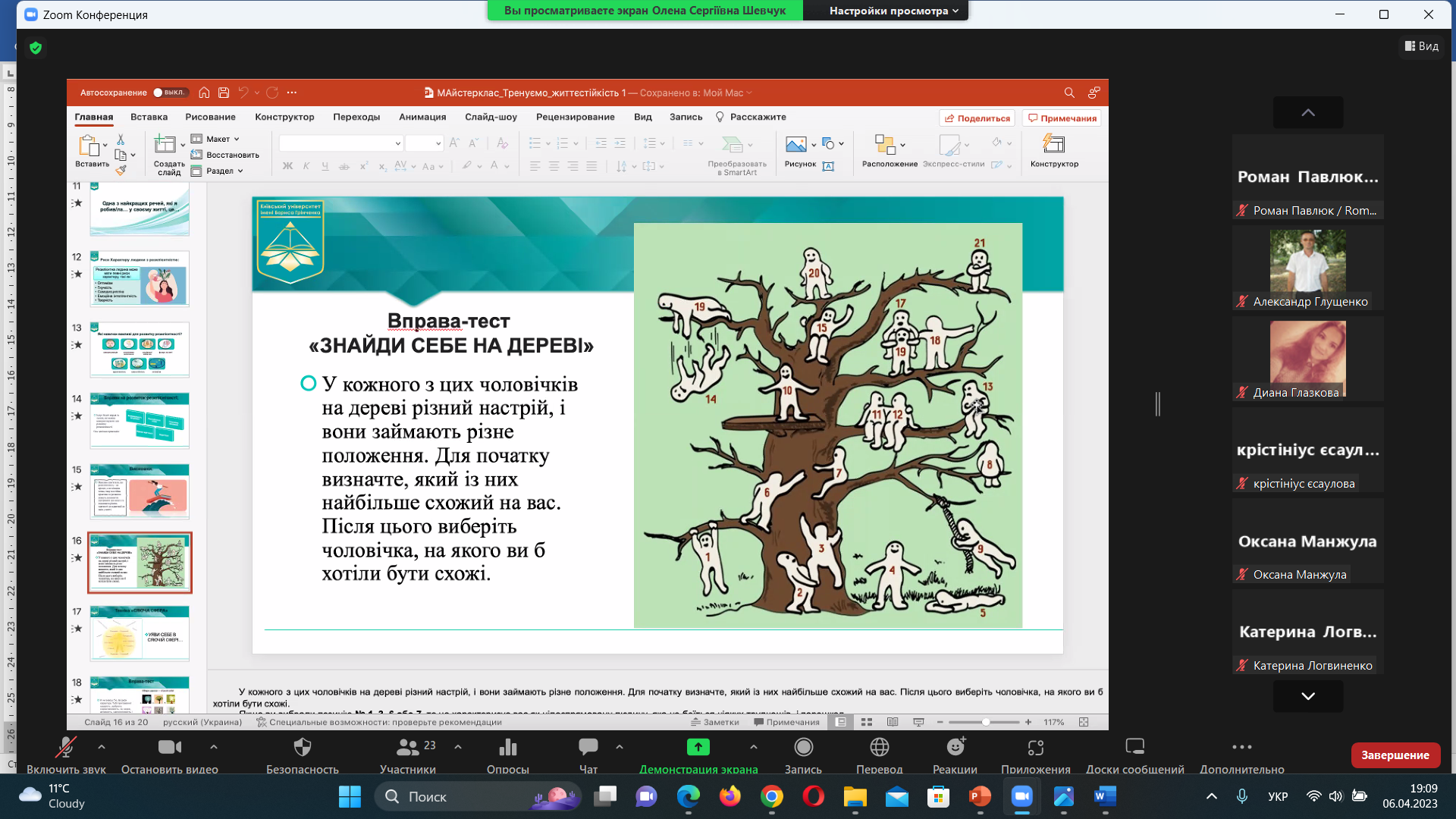
Task: Open the Zoom Chat panel
Action: (588, 748)
